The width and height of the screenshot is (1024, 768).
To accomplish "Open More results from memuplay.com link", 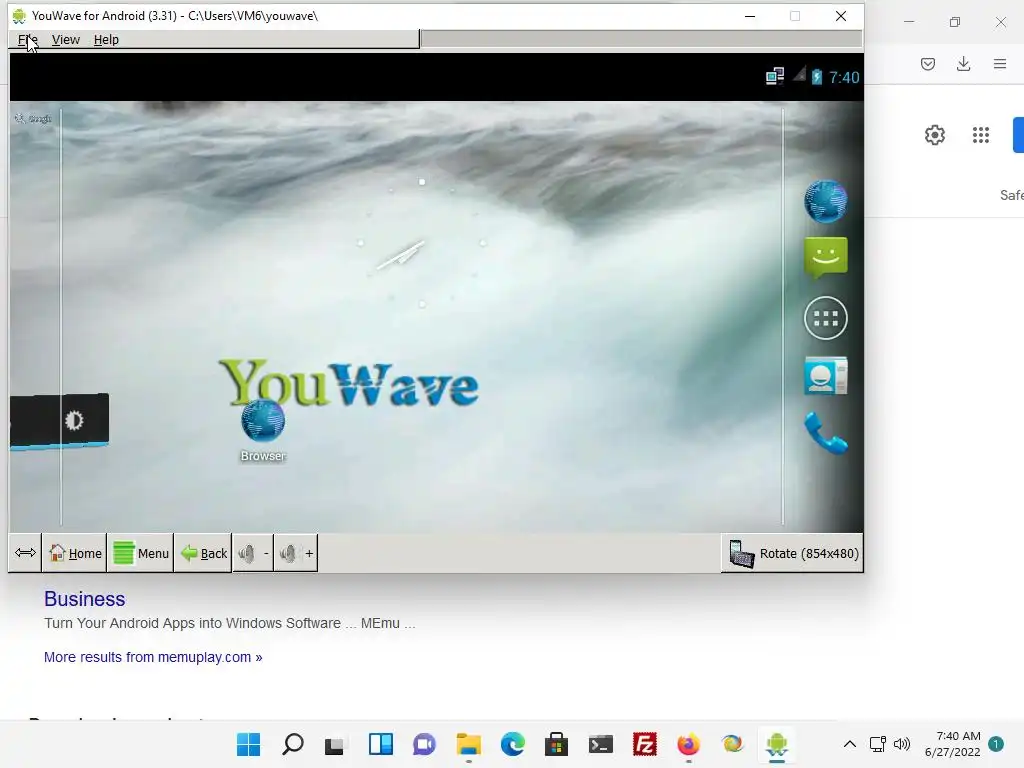I will [153, 657].
